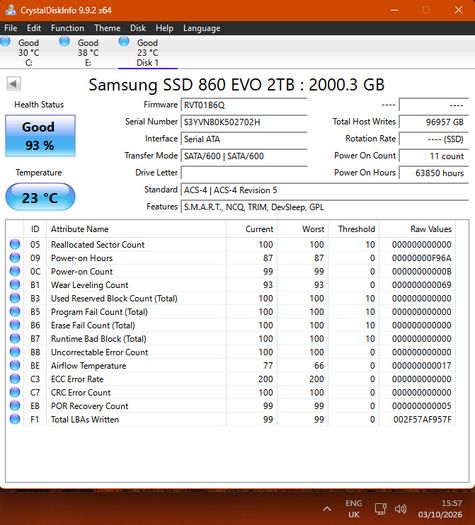The height and width of the screenshot is (525, 475).
Task: Click the Power On Hours label
Action: tap(365, 172)
